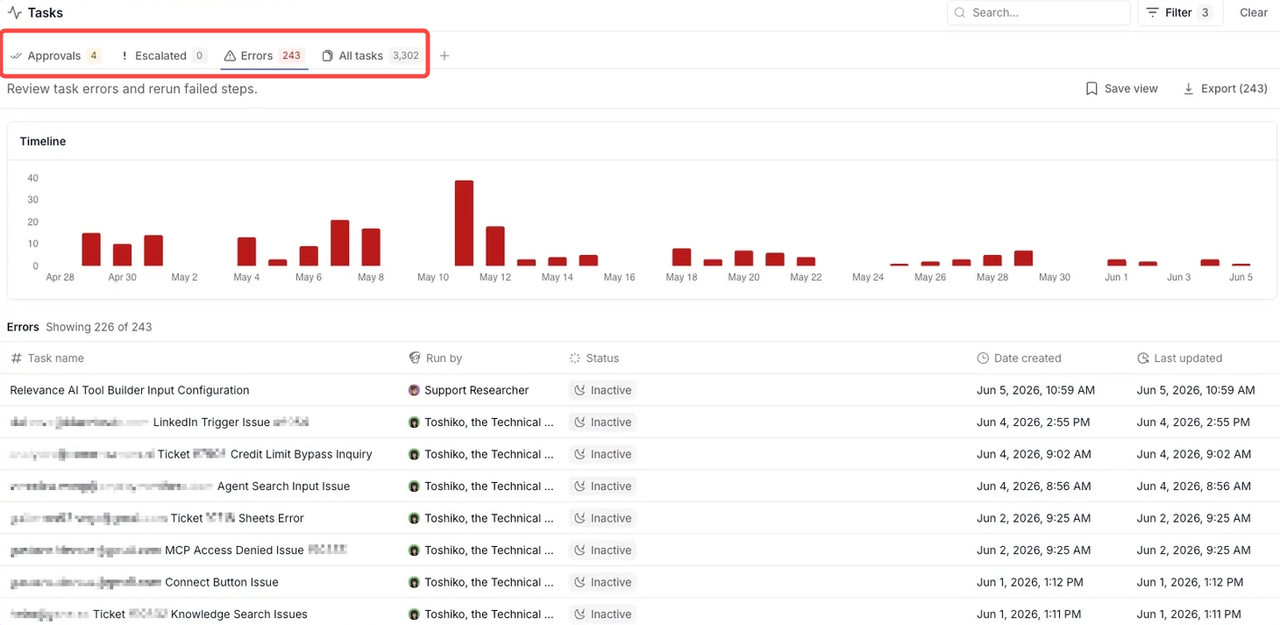Click the Run by column header
Screen dimensions: 1280x625
(436, 358)
